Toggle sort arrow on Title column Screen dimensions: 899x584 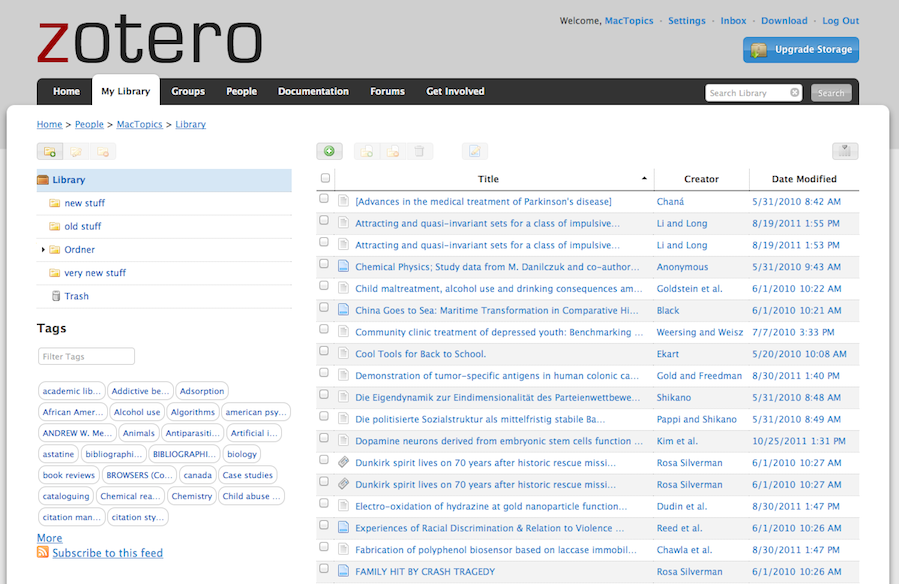pyautogui.click(x=644, y=179)
